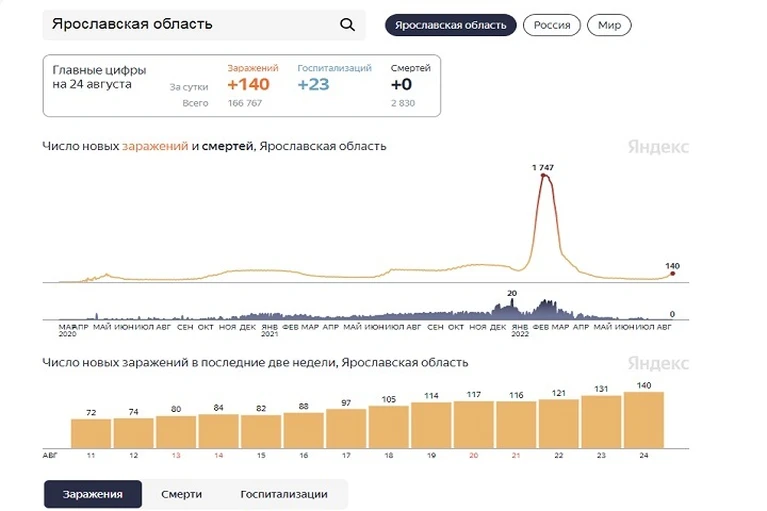Click the +23 Госпитализаций figure
The image size is (767, 511).
[314, 85]
